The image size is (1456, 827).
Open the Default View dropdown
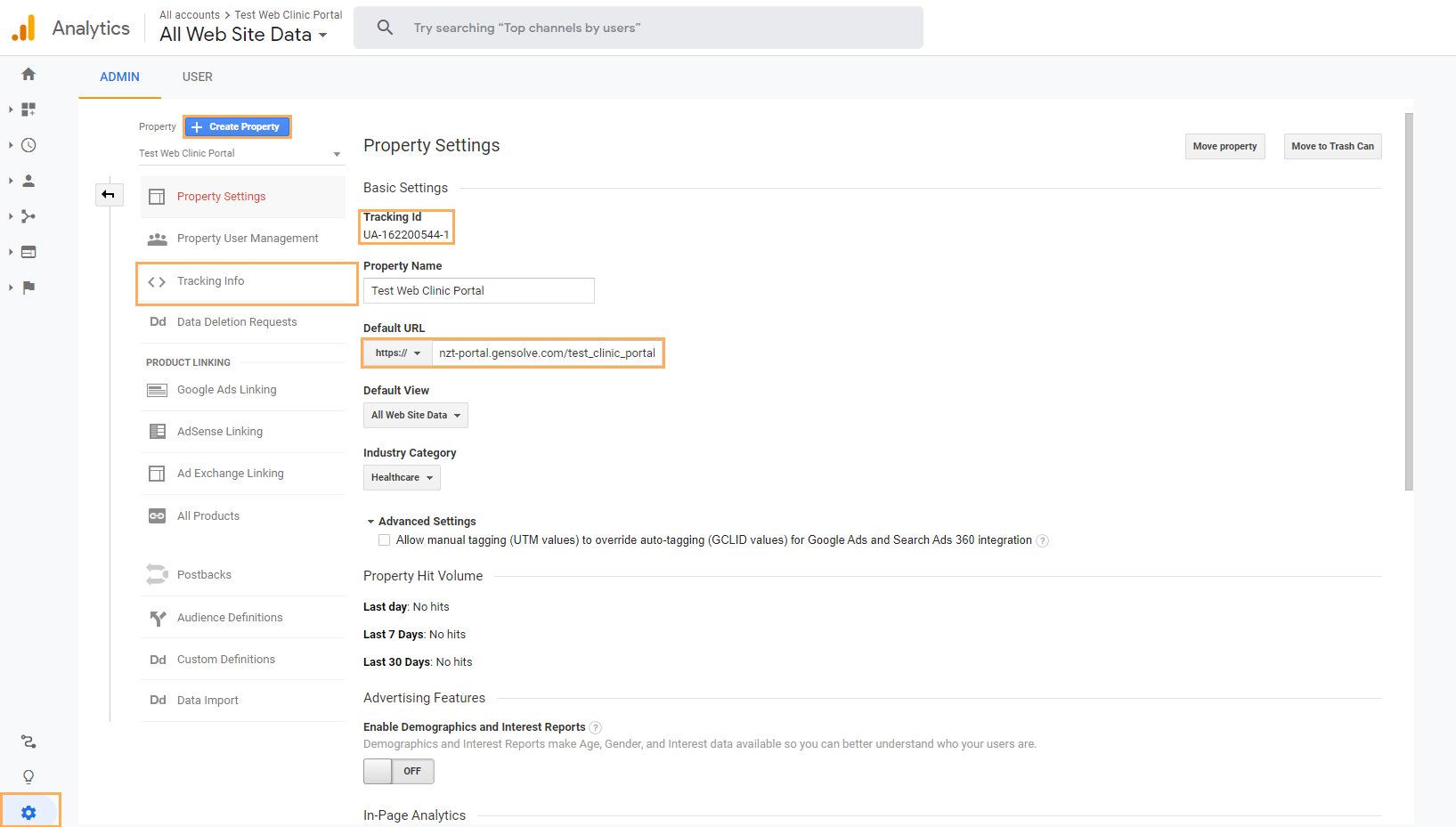click(x=415, y=416)
